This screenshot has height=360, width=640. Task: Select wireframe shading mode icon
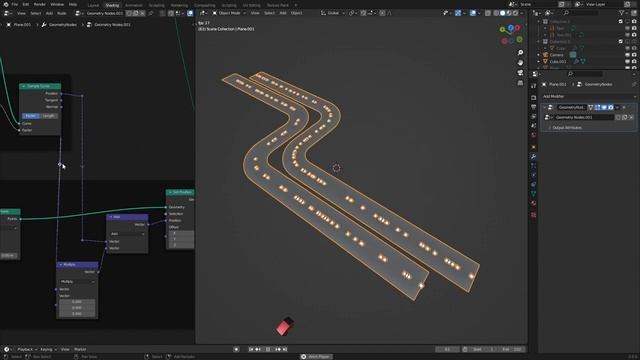[496, 13]
